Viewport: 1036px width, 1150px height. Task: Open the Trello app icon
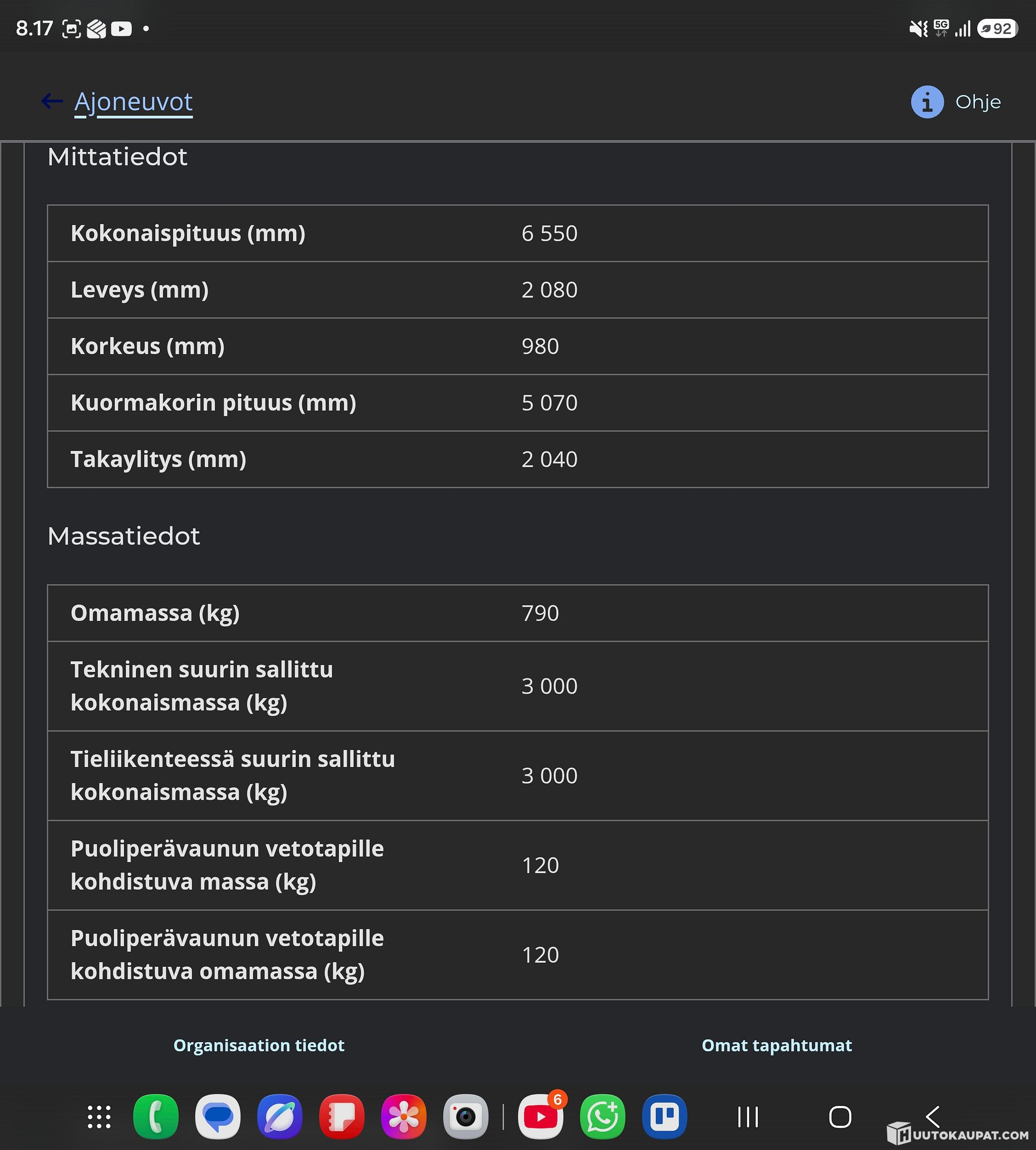tap(664, 1117)
